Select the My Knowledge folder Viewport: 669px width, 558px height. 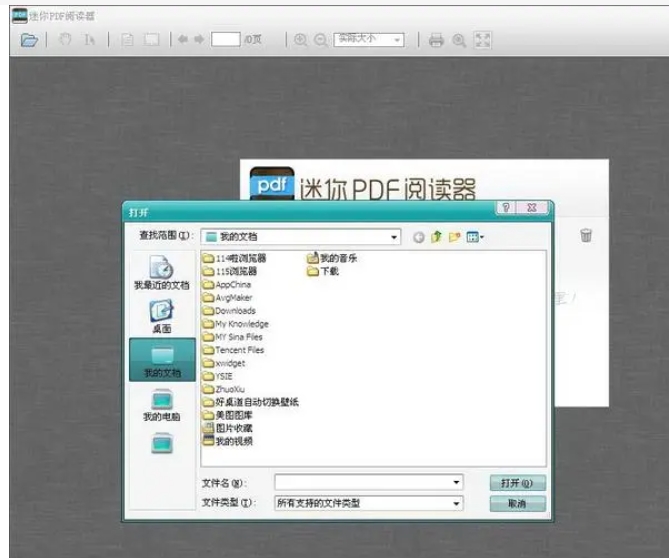[x=236, y=324]
